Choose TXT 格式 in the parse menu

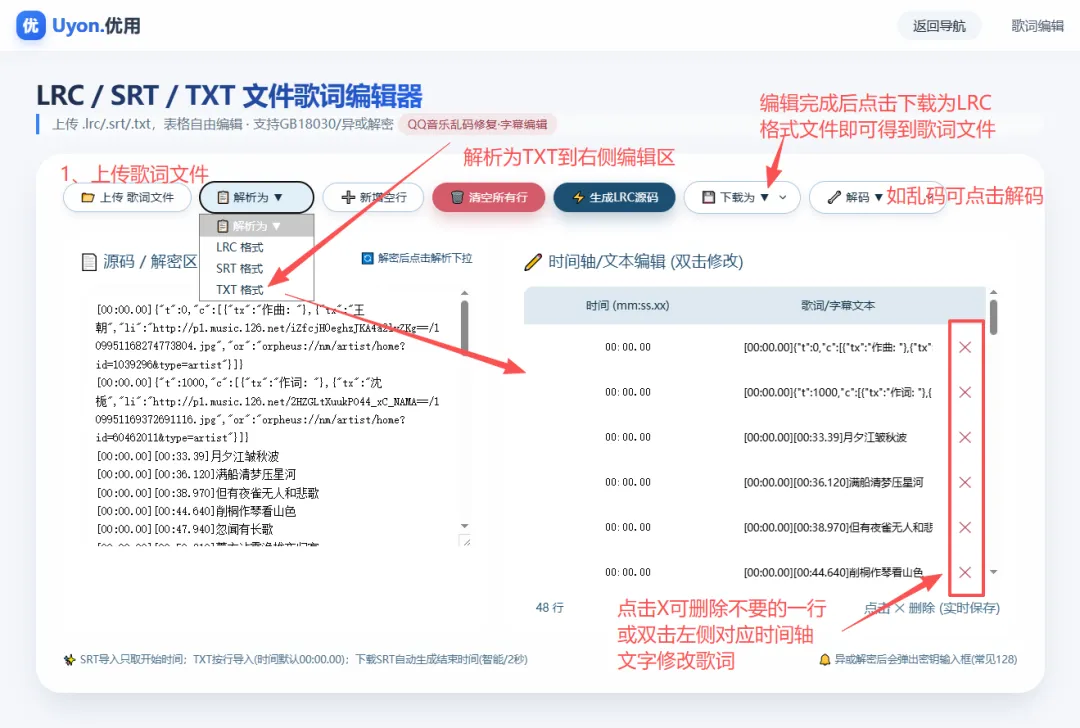pos(239,290)
